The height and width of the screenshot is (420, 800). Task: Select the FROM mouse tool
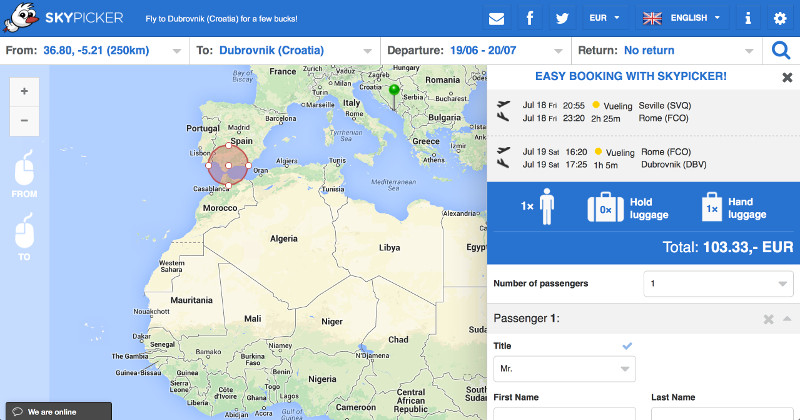[24, 174]
